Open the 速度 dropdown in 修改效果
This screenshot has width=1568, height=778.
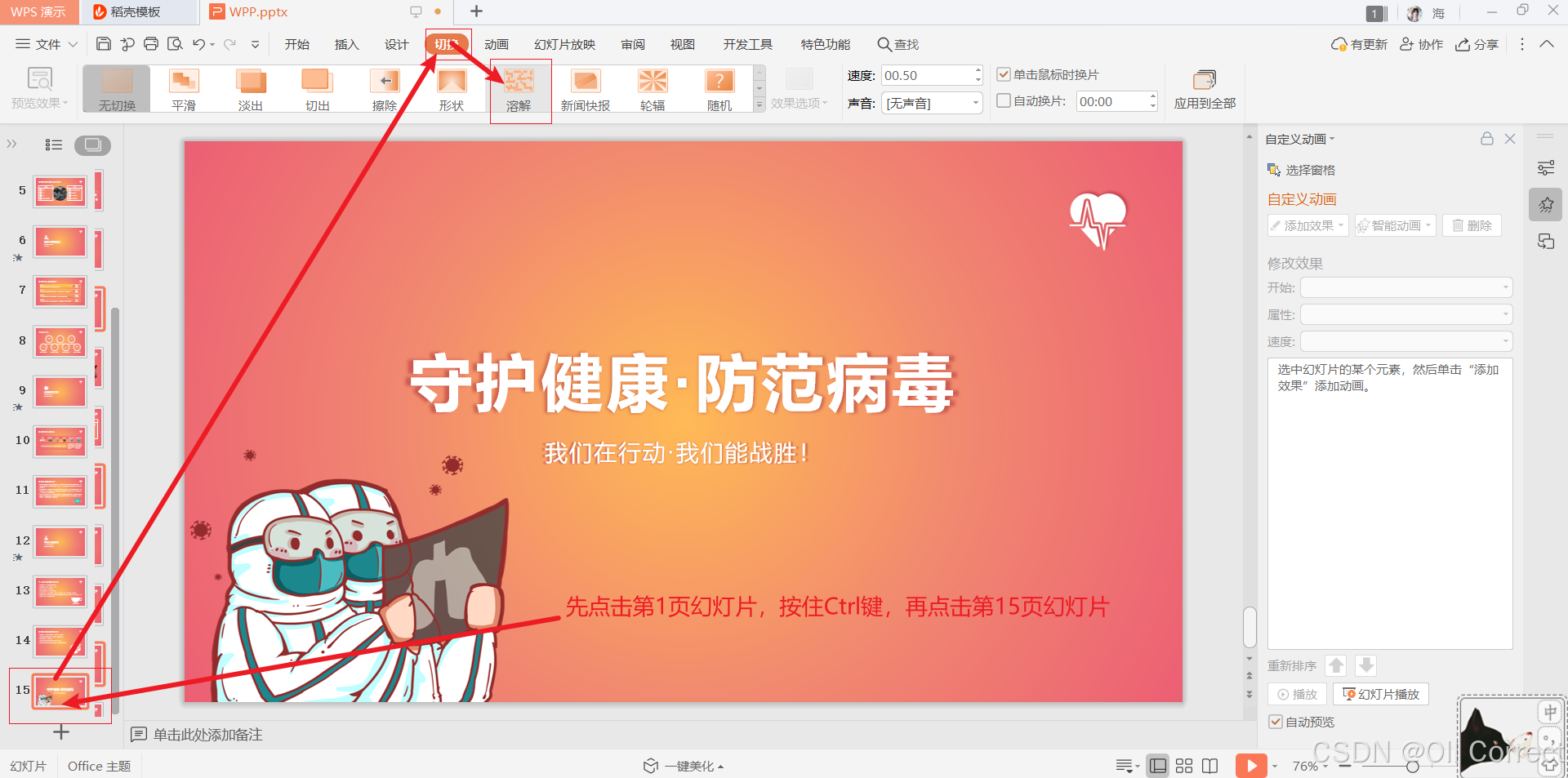(1406, 341)
